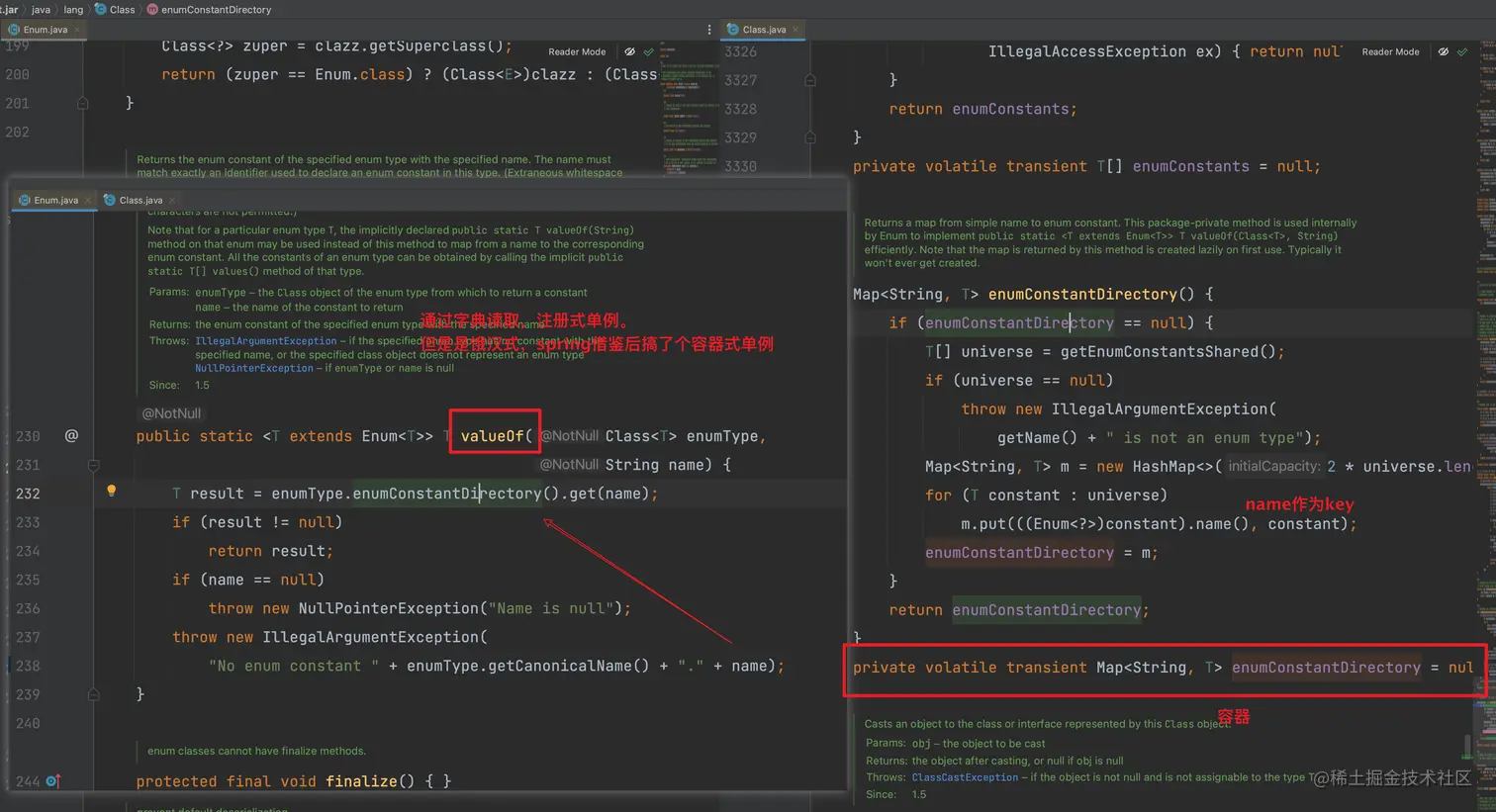Click the @ gutter icon on line 230
The height and width of the screenshot is (812, 1496).
pos(71,435)
